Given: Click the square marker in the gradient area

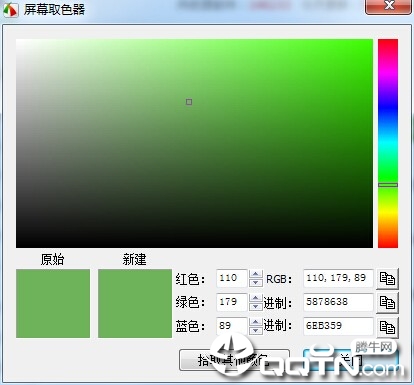Looking at the screenshot, I should click(x=189, y=102).
